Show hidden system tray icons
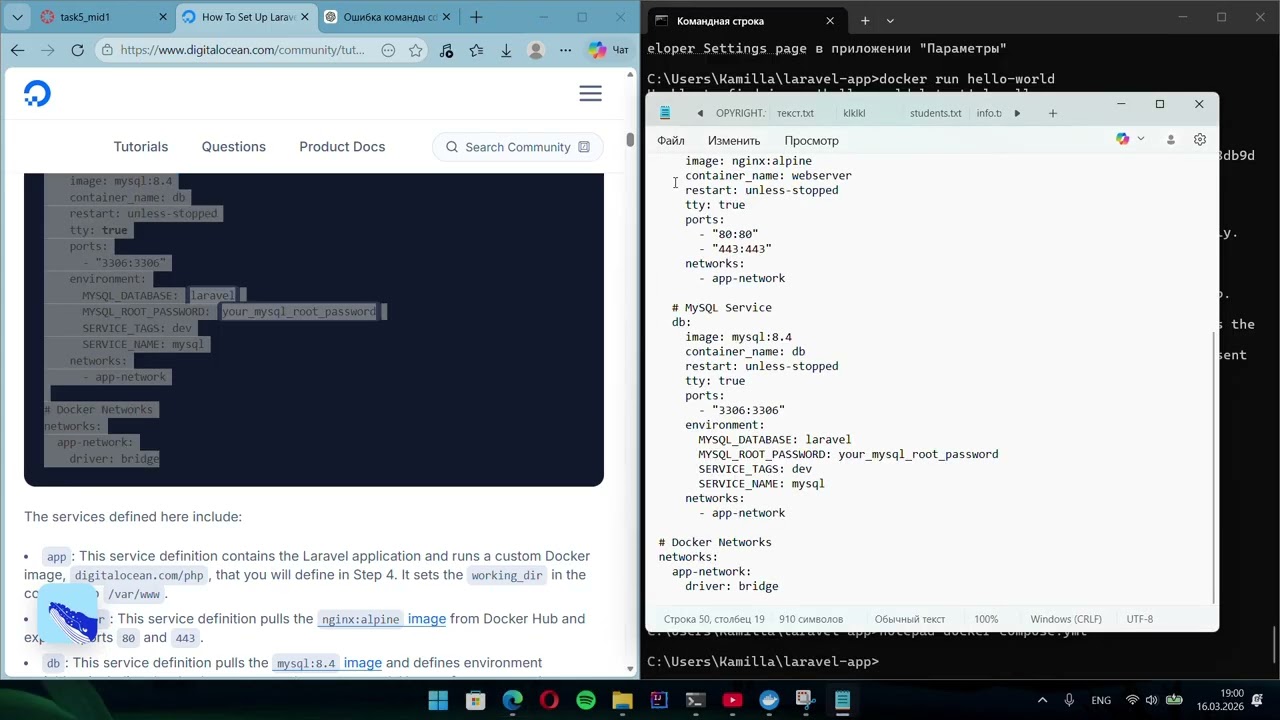The width and height of the screenshot is (1280, 720). (1042, 700)
